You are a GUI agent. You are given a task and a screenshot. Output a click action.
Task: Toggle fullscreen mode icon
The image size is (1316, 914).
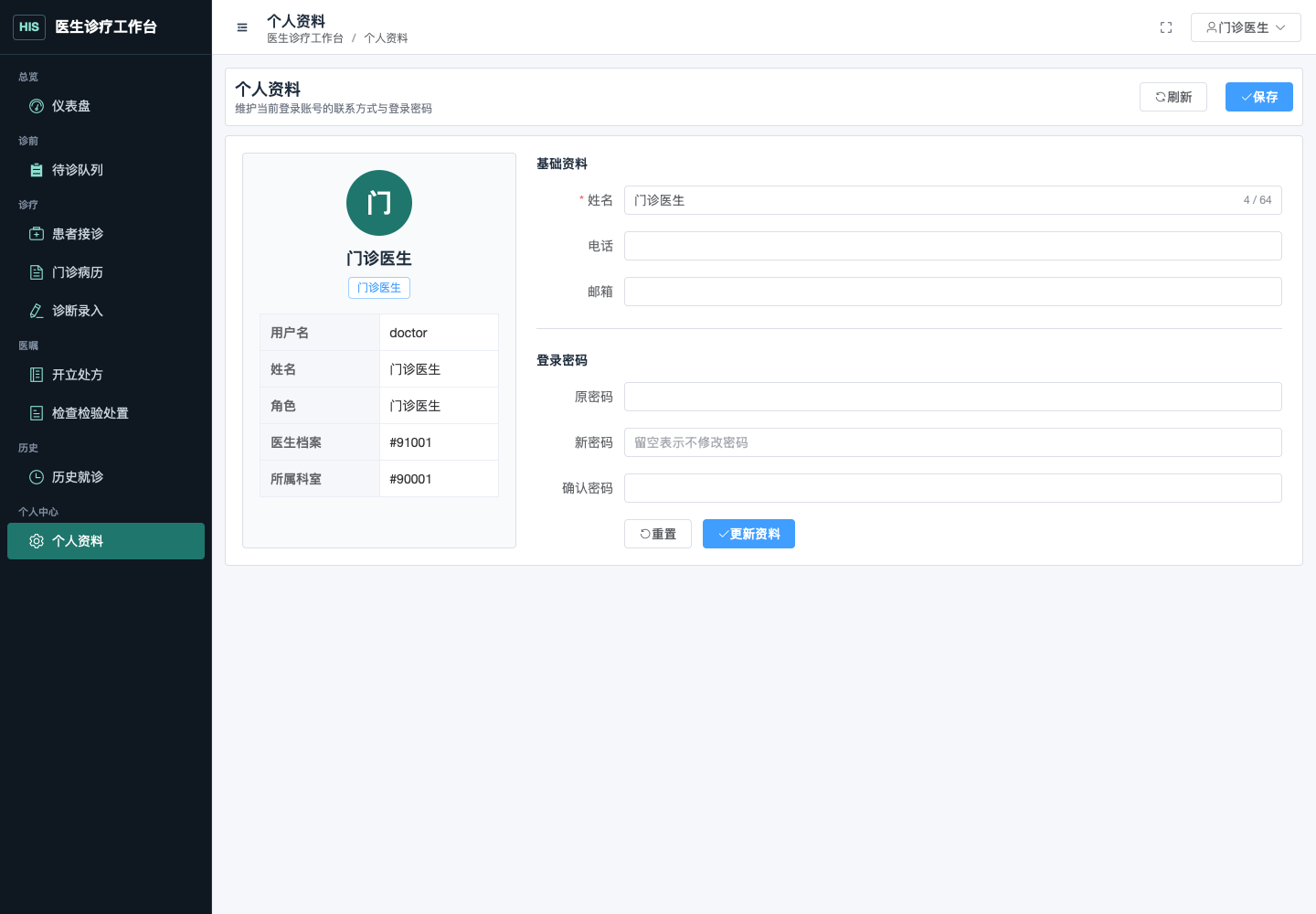click(1166, 27)
